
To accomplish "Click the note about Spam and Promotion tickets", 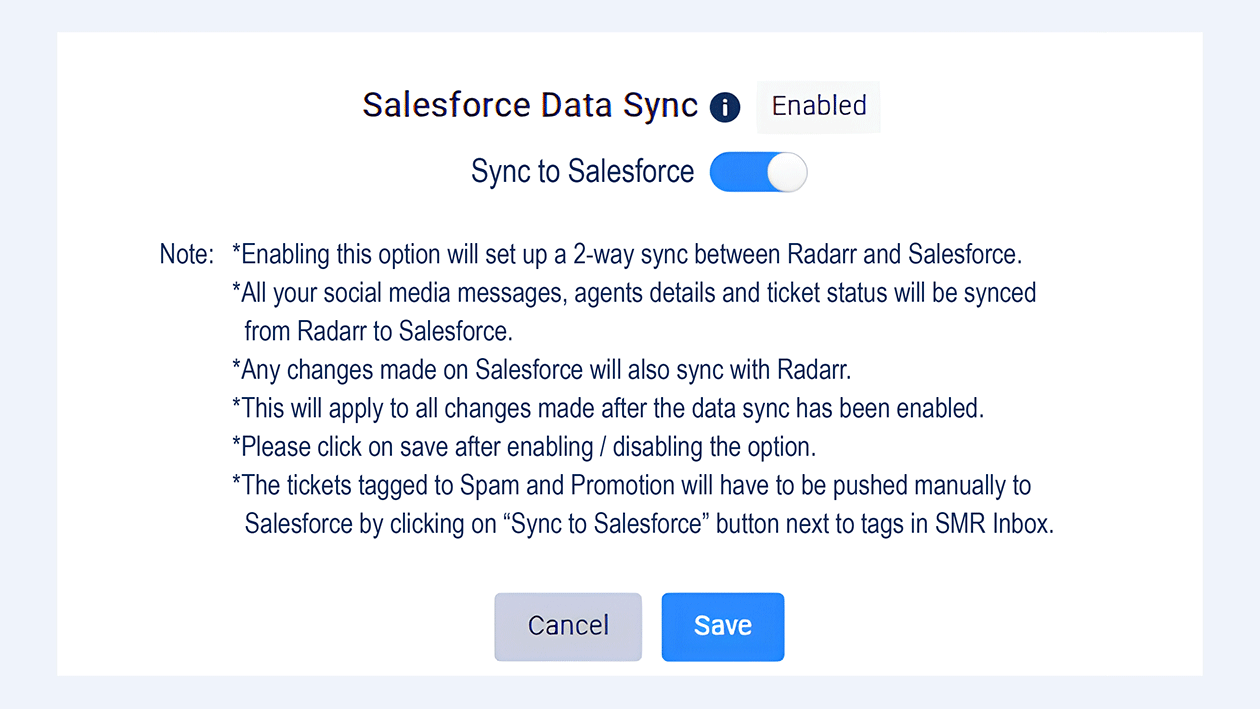I will [x=631, y=486].
